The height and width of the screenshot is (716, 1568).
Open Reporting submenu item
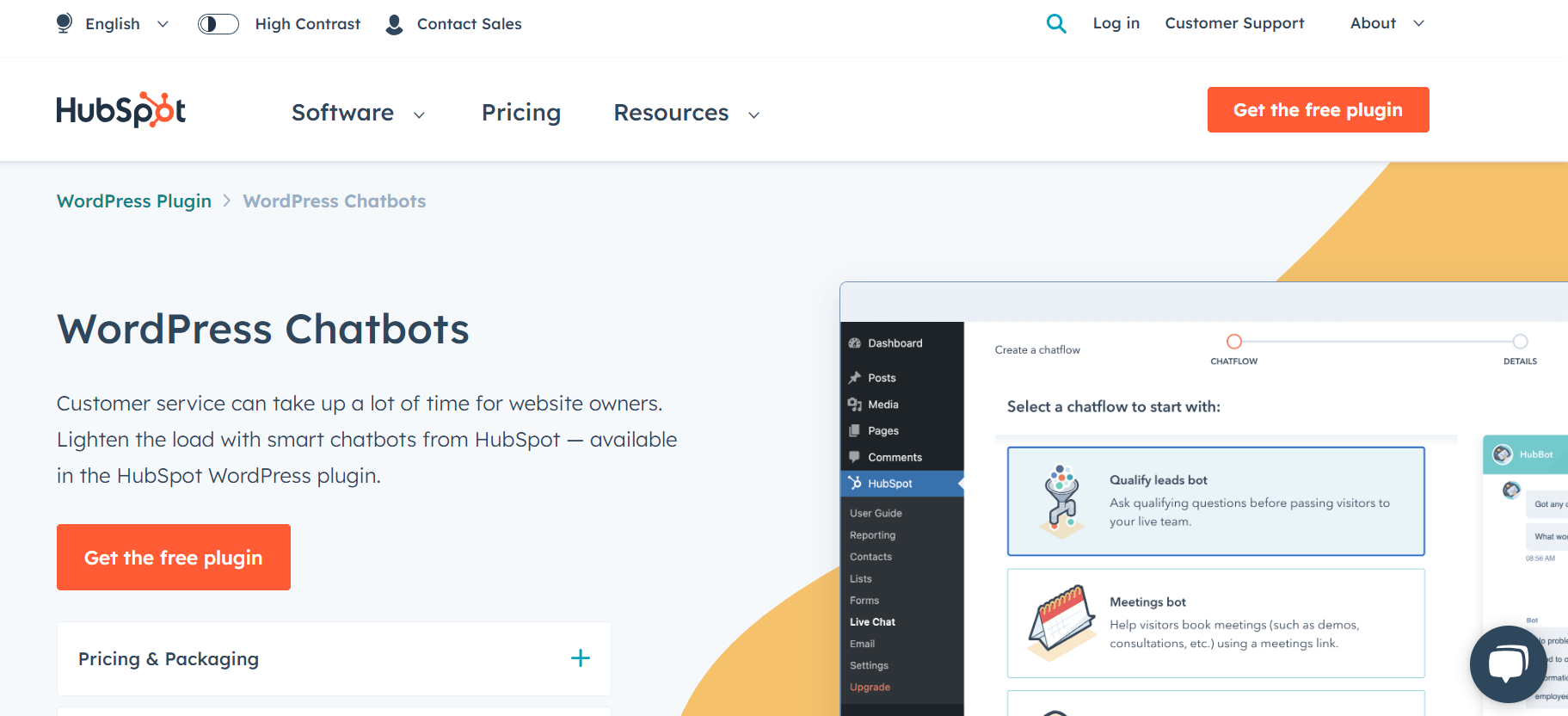tap(872, 535)
